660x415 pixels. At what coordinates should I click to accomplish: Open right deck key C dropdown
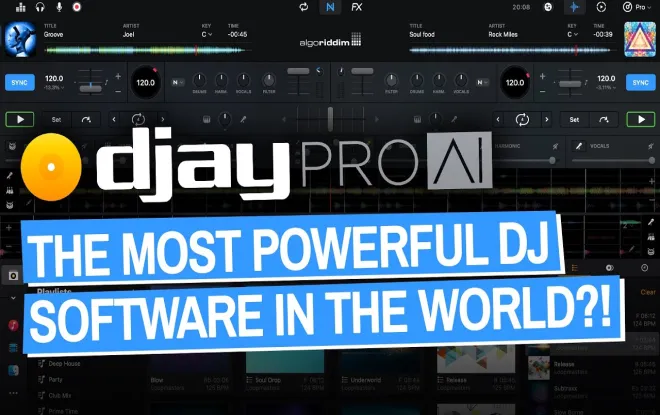[x=572, y=35]
